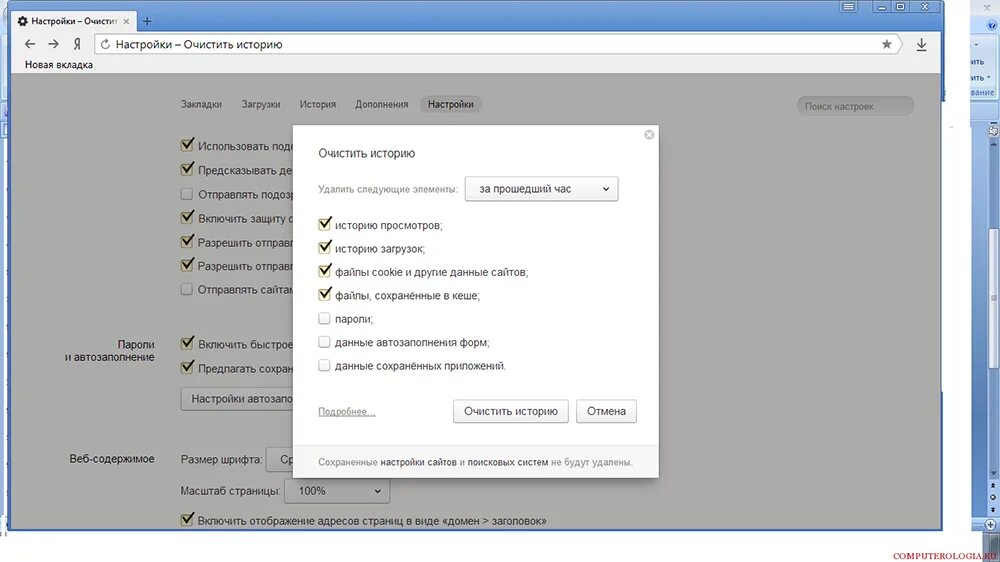The height and width of the screenshot is (562, 1000).
Task: Open the Yandex home icon
Action: [77, 44]
